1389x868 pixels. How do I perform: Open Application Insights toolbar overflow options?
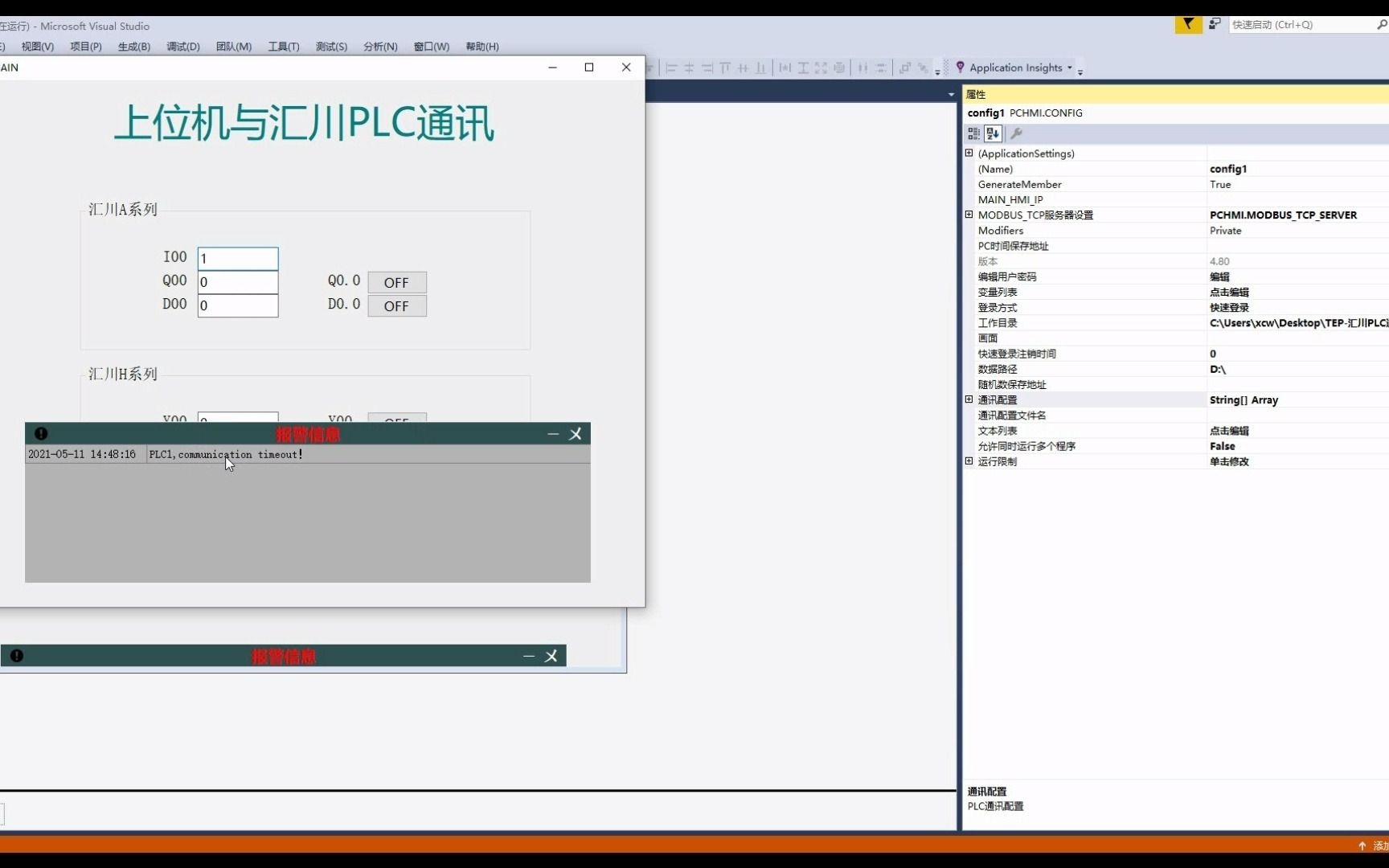1080,71
